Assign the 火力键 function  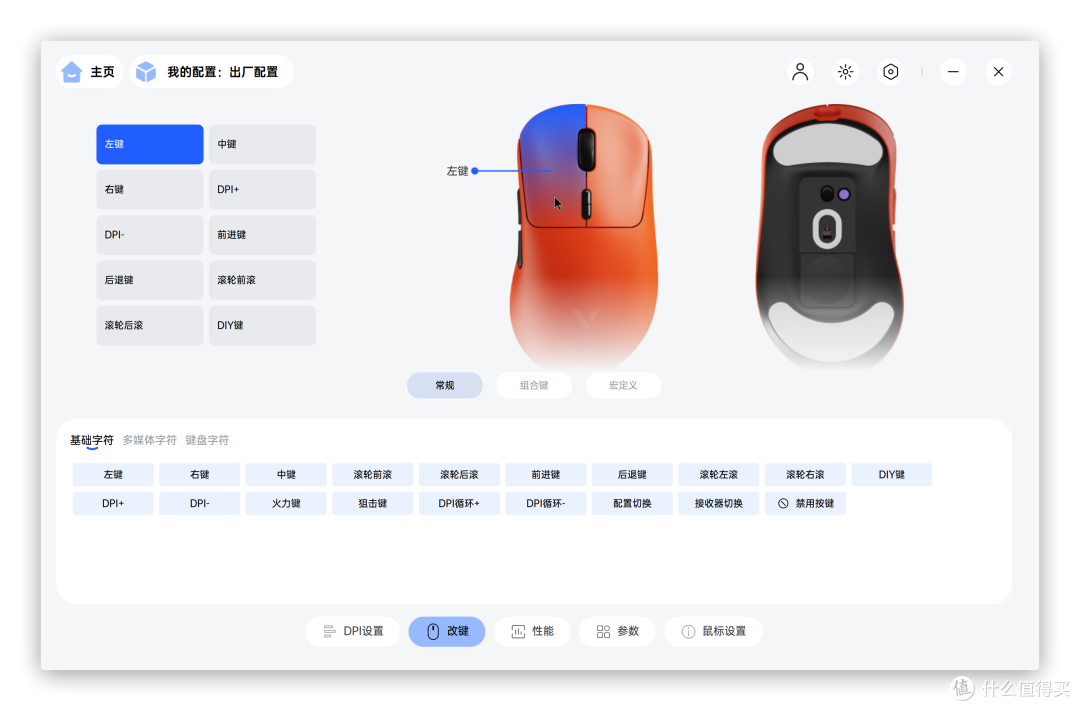click(x=286, y=504)
